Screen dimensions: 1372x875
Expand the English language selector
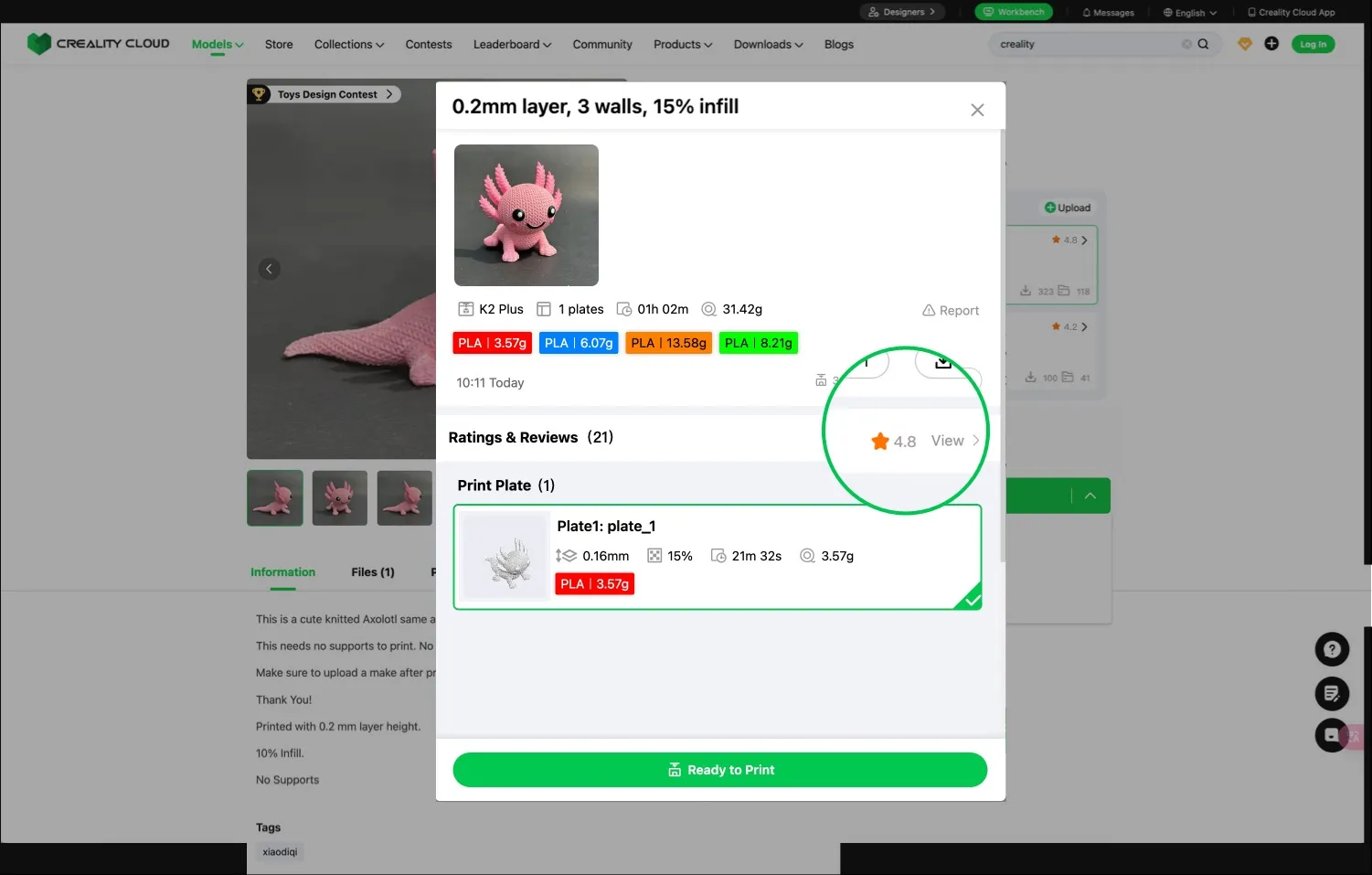pos(1189,13)
